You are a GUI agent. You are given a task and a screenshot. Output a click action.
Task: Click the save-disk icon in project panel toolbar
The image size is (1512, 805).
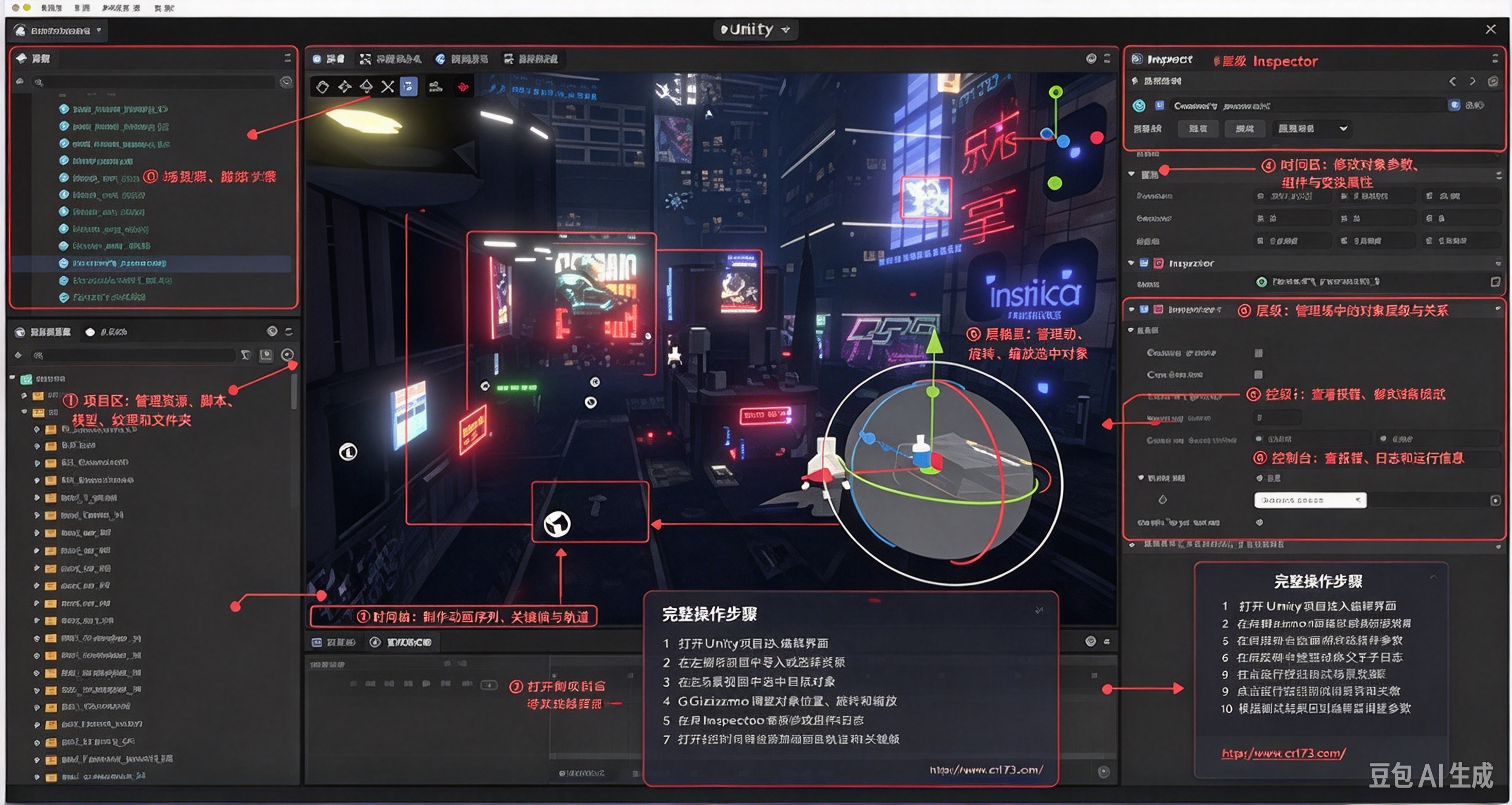point(266,355)
